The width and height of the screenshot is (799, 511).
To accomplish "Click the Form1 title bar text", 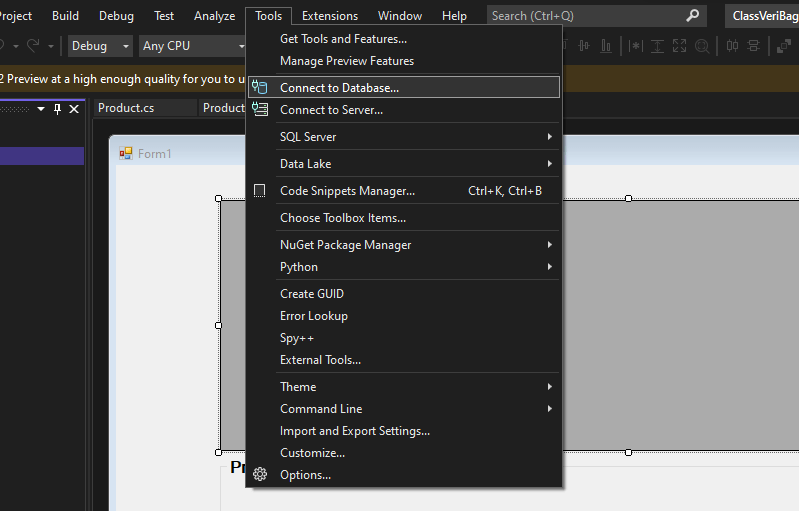I will click(x=154, y=153).
